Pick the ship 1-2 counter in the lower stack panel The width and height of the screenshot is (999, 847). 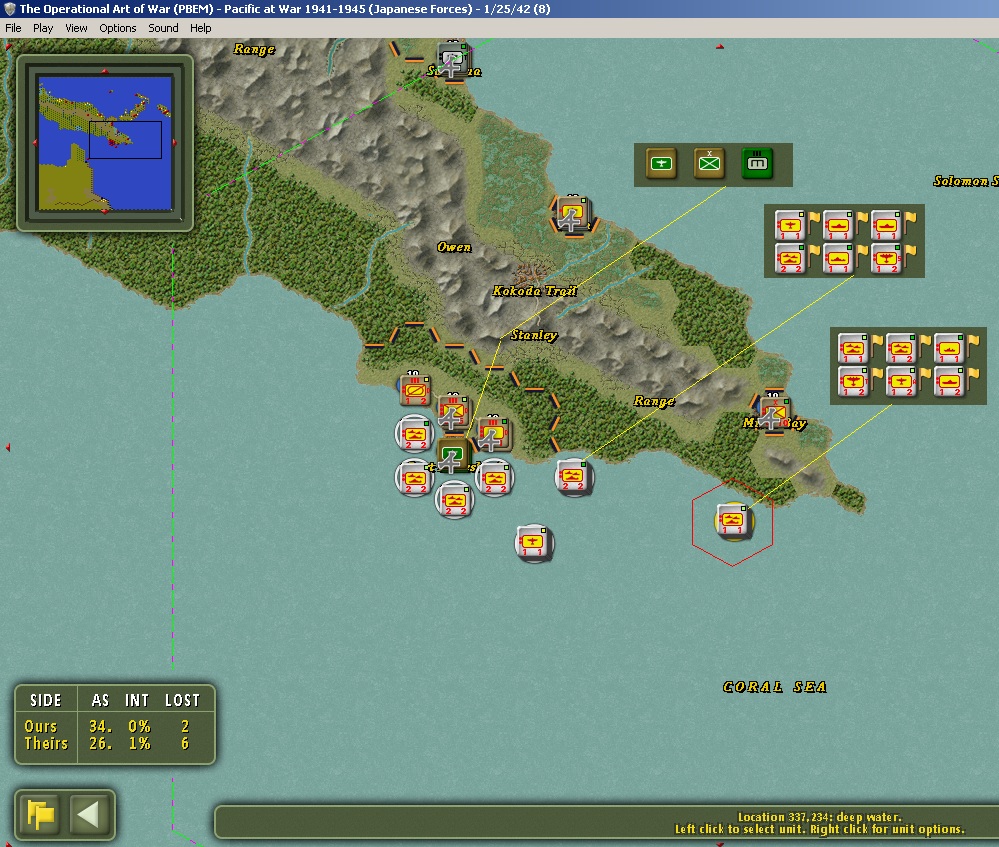[949, 382]
